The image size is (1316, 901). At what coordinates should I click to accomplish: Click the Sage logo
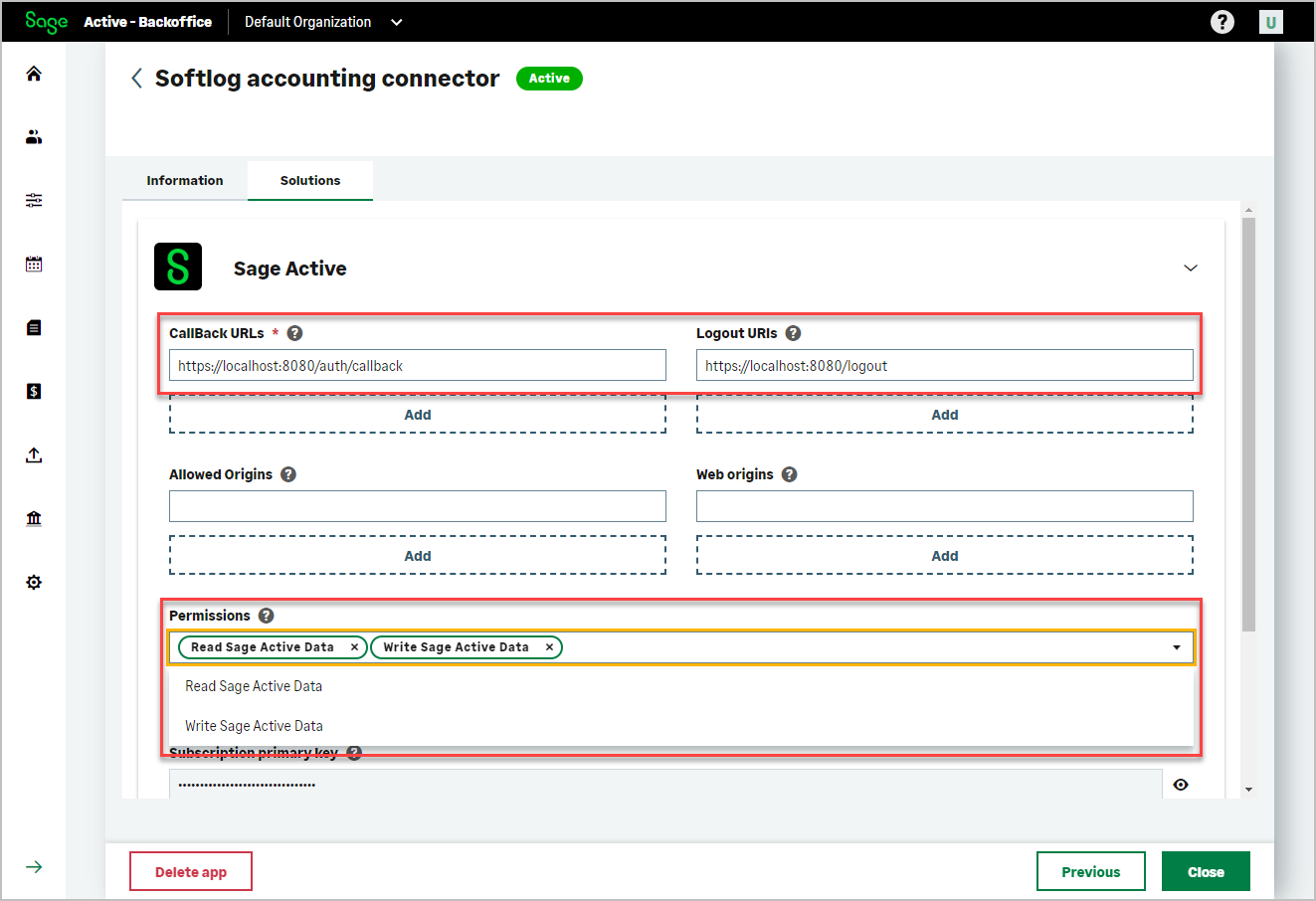point(47,22)
